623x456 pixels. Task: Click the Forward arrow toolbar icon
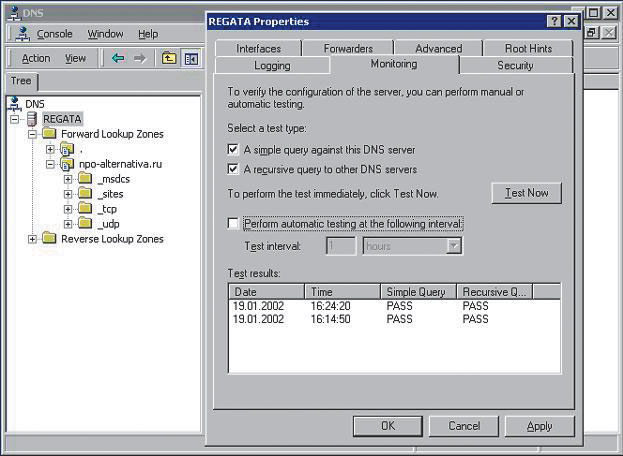click(x=139, y=58)
